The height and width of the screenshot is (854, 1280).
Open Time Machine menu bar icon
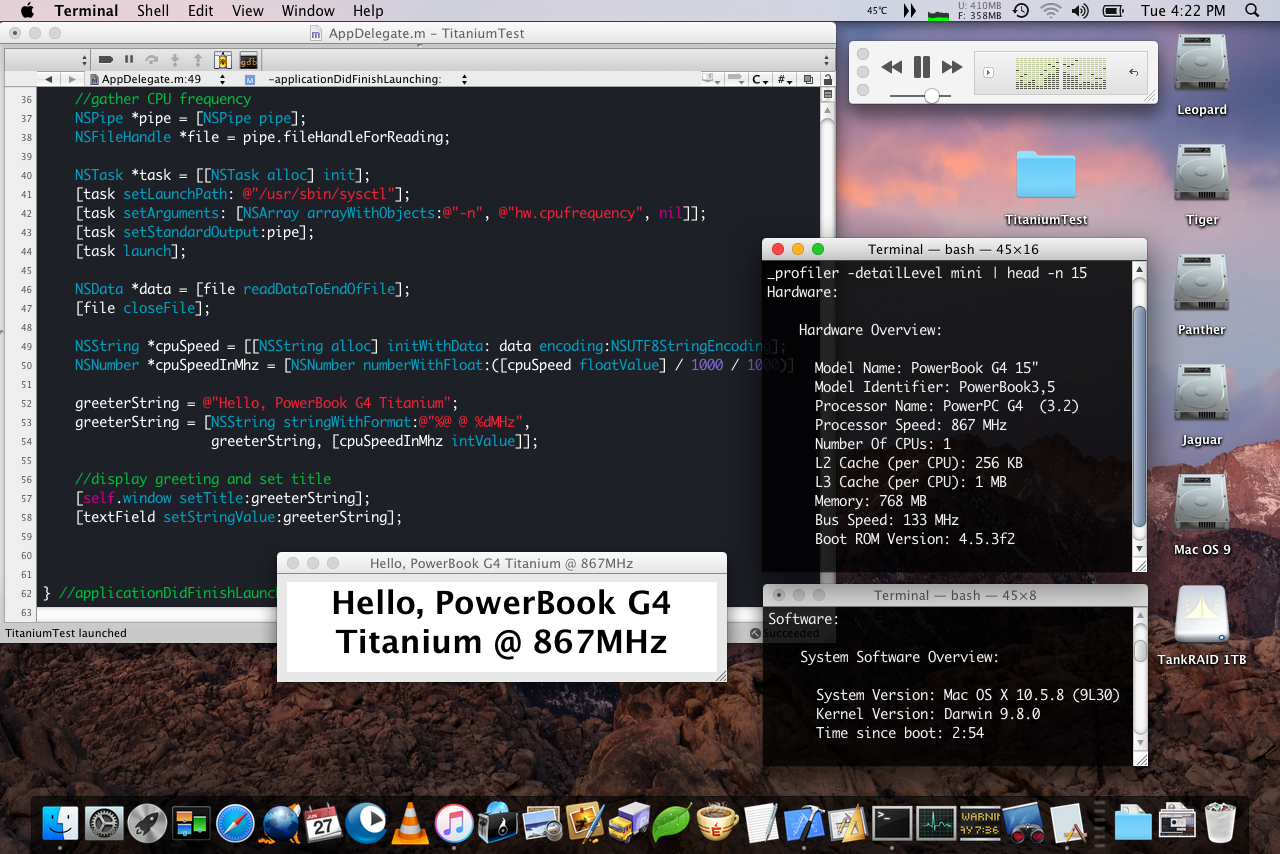[1020, 11]
